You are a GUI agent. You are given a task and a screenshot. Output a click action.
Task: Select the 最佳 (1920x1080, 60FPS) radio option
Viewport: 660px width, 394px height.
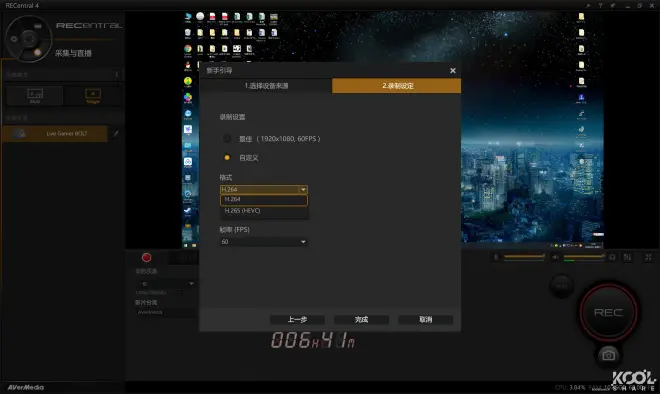[227, 138]
